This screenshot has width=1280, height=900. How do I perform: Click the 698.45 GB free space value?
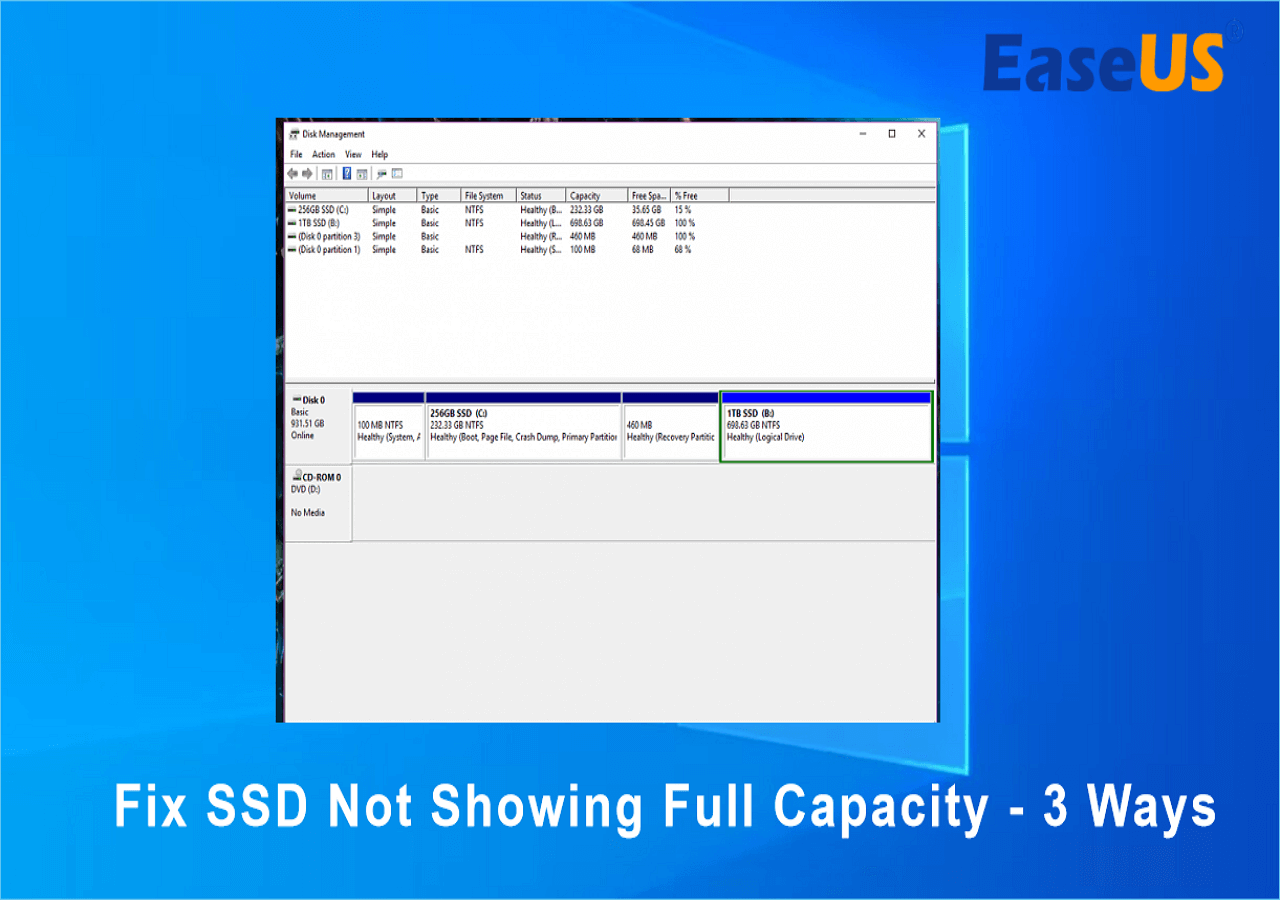point(648,223)
